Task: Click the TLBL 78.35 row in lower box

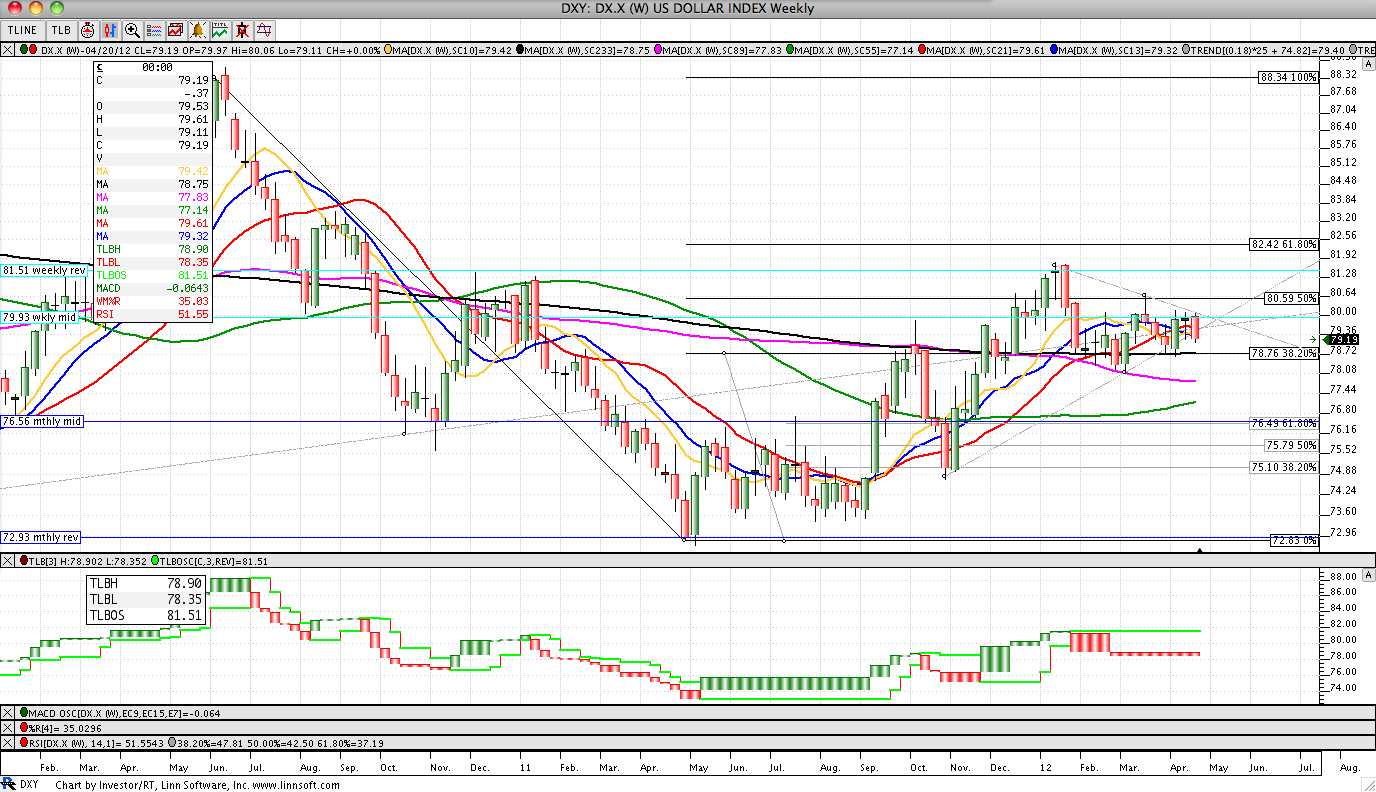Action: click(x=147, y=598)
